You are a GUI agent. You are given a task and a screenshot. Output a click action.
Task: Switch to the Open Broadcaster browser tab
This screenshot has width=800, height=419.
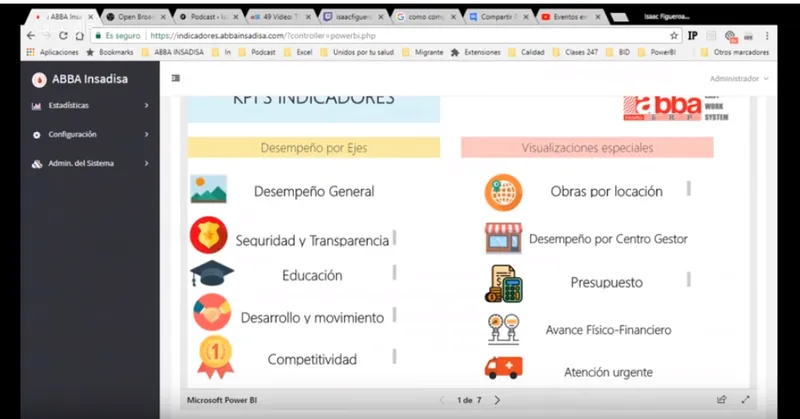pos(135,17)
